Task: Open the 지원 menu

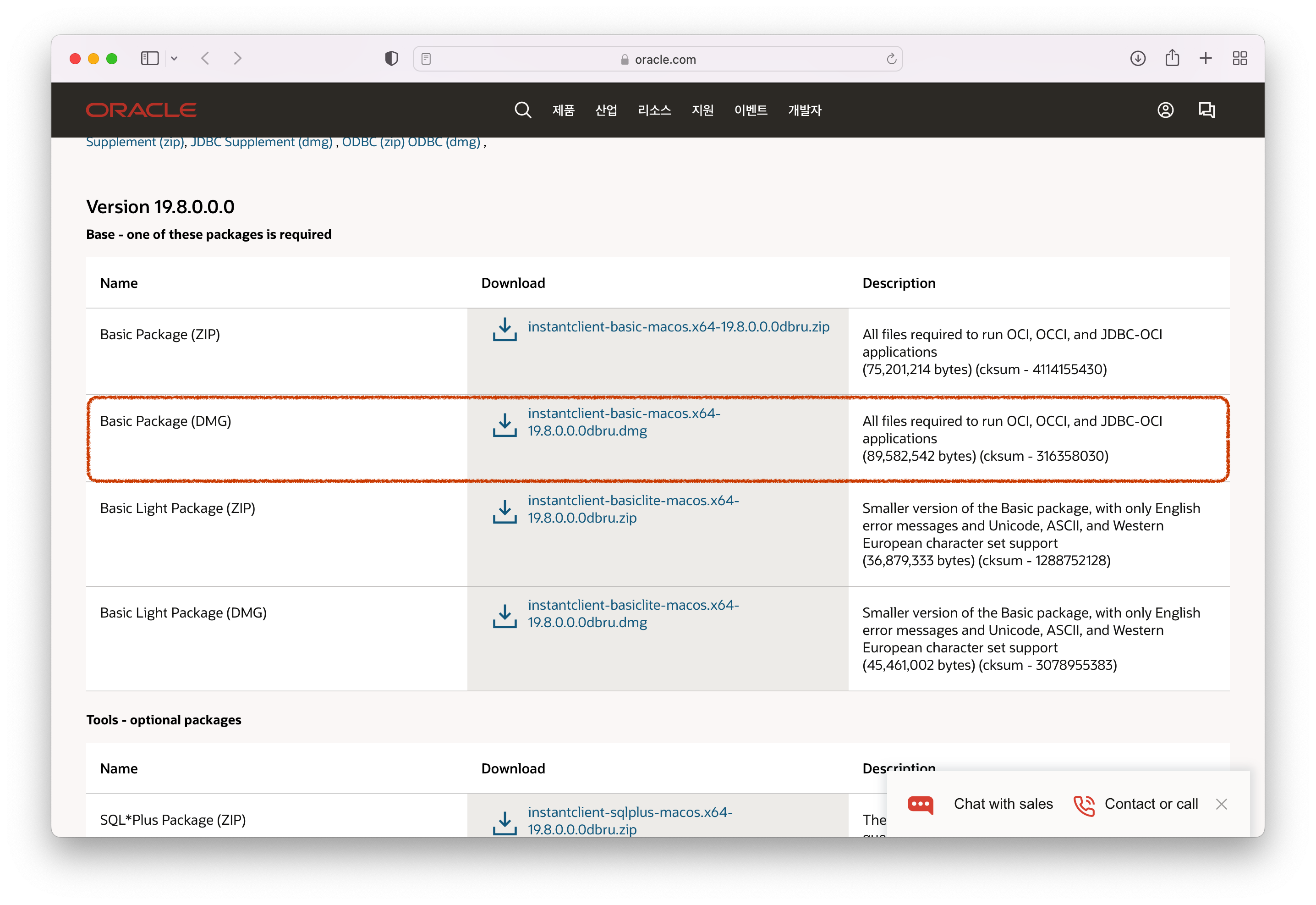Action: pos(702,110)
